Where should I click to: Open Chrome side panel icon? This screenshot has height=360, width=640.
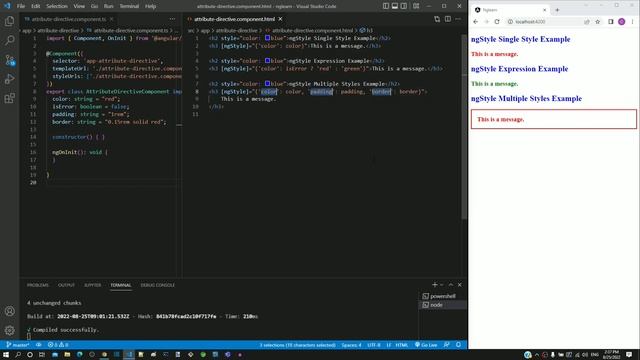(x=611, y=22)
